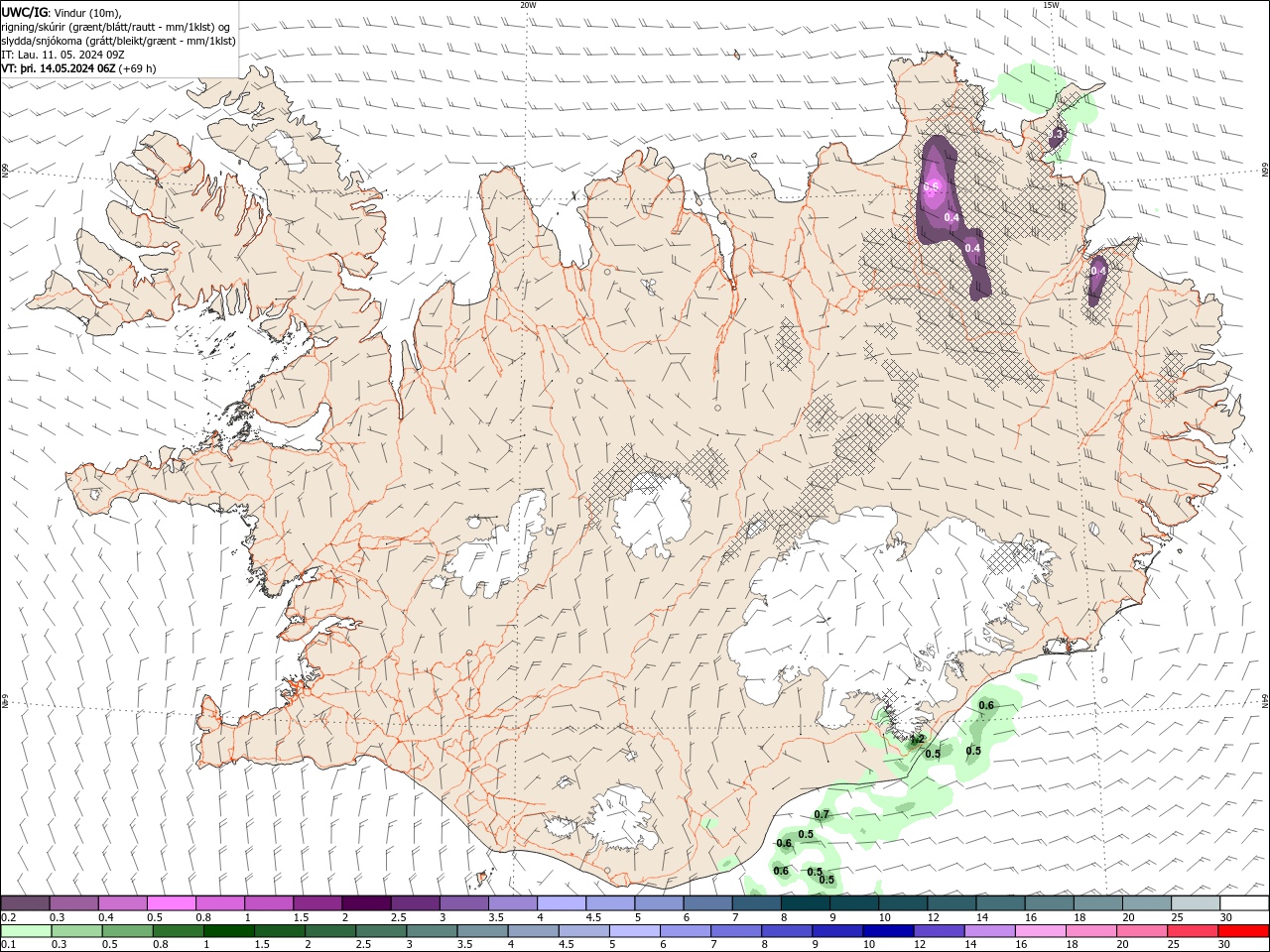Click the '30' label under the red swatch
The image size is (1270, 952).
pyautogui.click(x=1226, y=945)
